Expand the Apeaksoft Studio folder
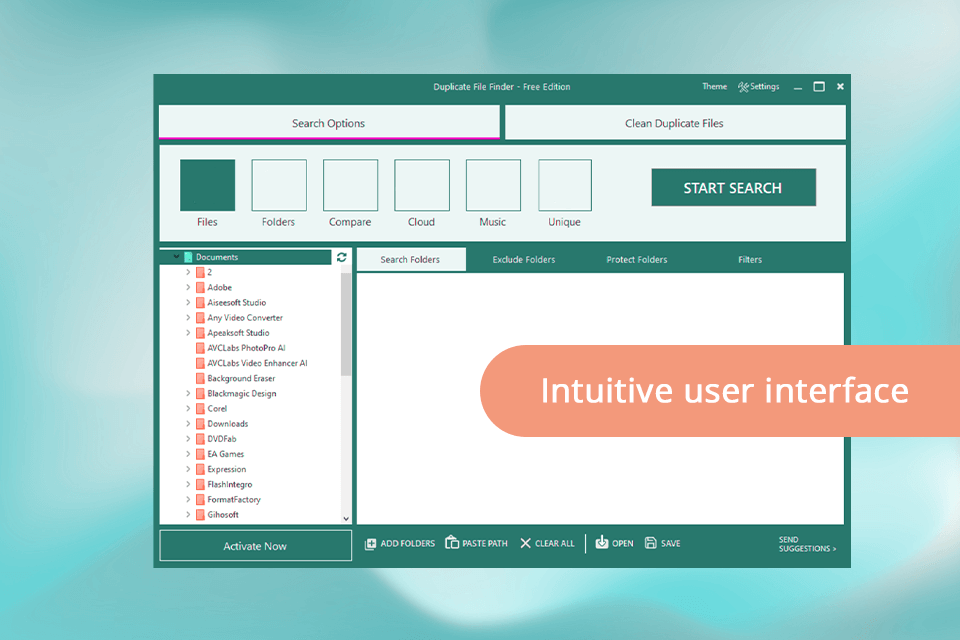Viewport: 960px width, 640px height. [x=188, y=333]
